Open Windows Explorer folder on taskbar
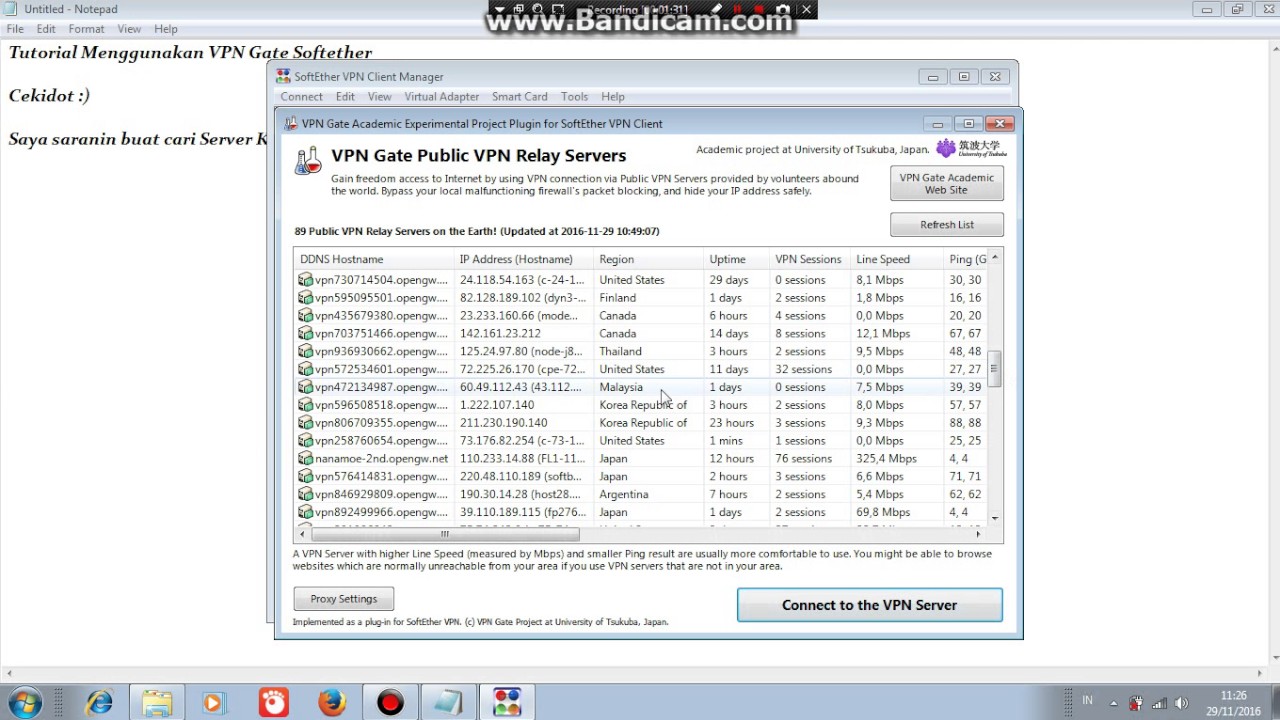The width and height of the screenshot is (1280, 720). (156, 702)
